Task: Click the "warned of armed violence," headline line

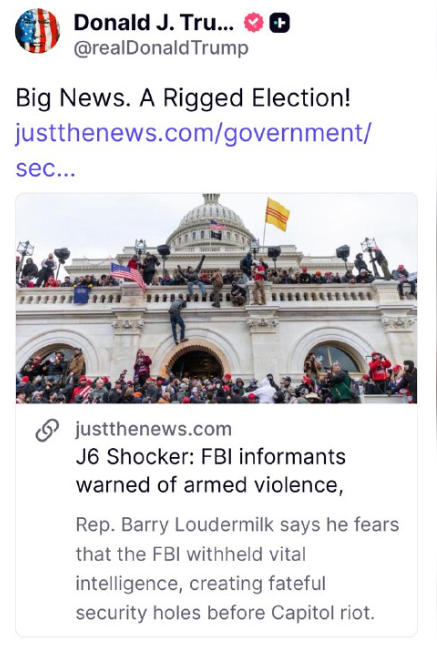Action: pos(210,485)
